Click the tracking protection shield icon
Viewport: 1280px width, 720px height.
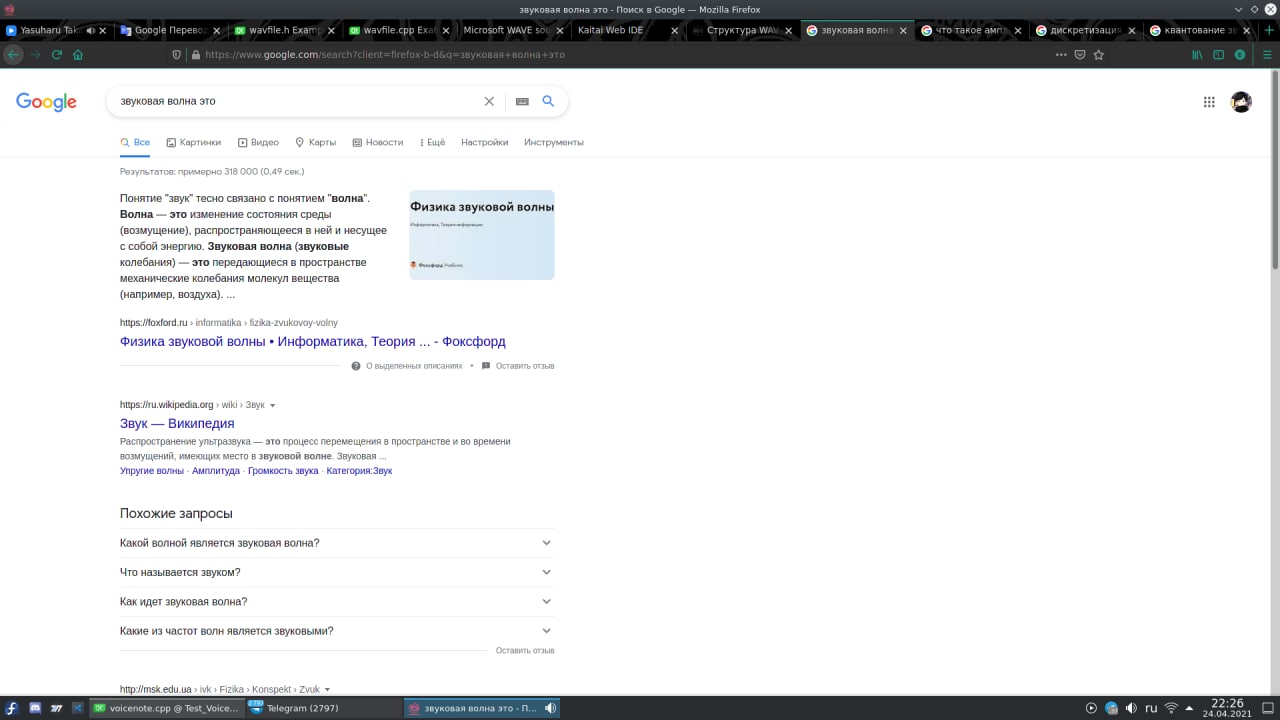177,55
